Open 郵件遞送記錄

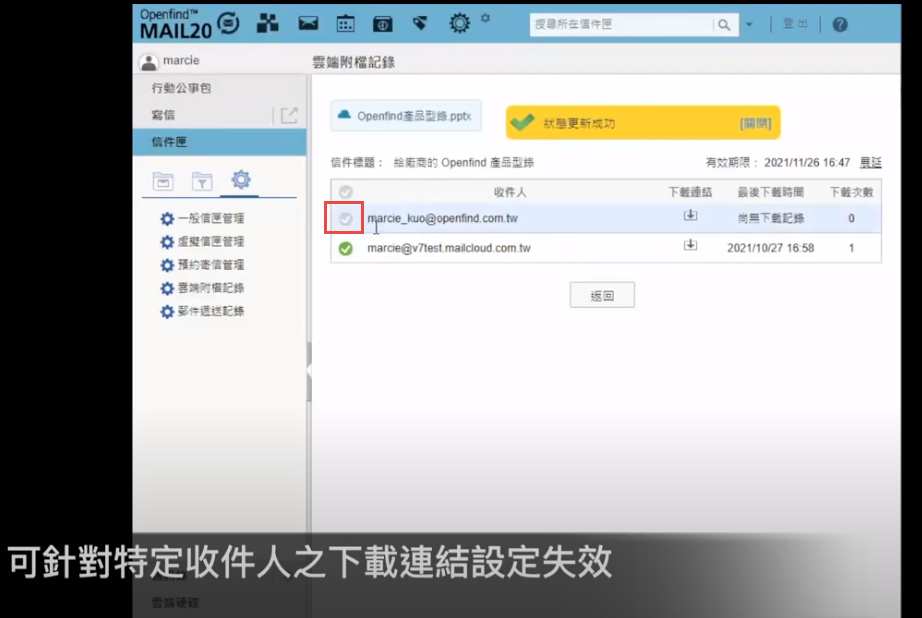[203, 311]
